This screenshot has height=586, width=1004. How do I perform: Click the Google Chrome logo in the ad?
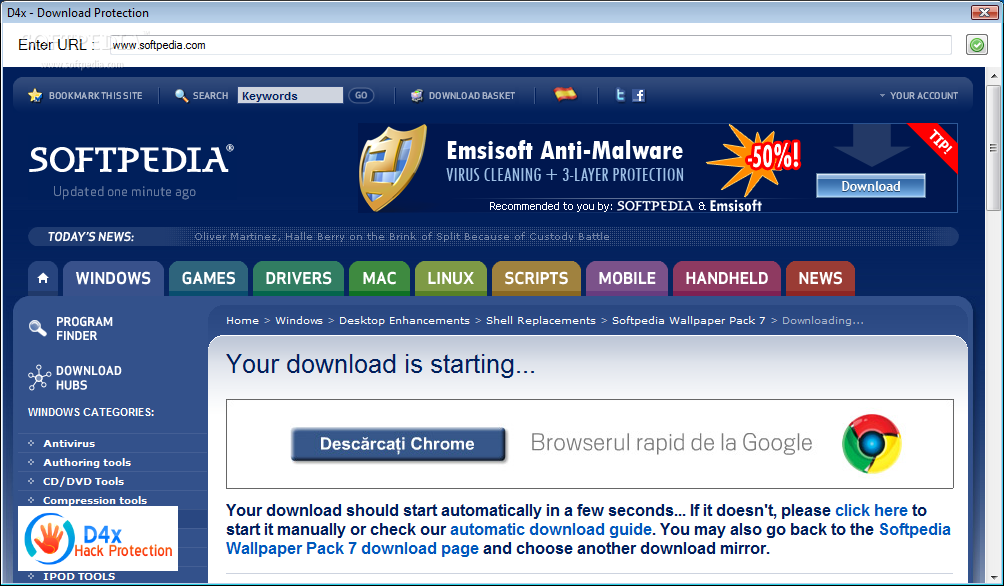(x=871, y=443)
